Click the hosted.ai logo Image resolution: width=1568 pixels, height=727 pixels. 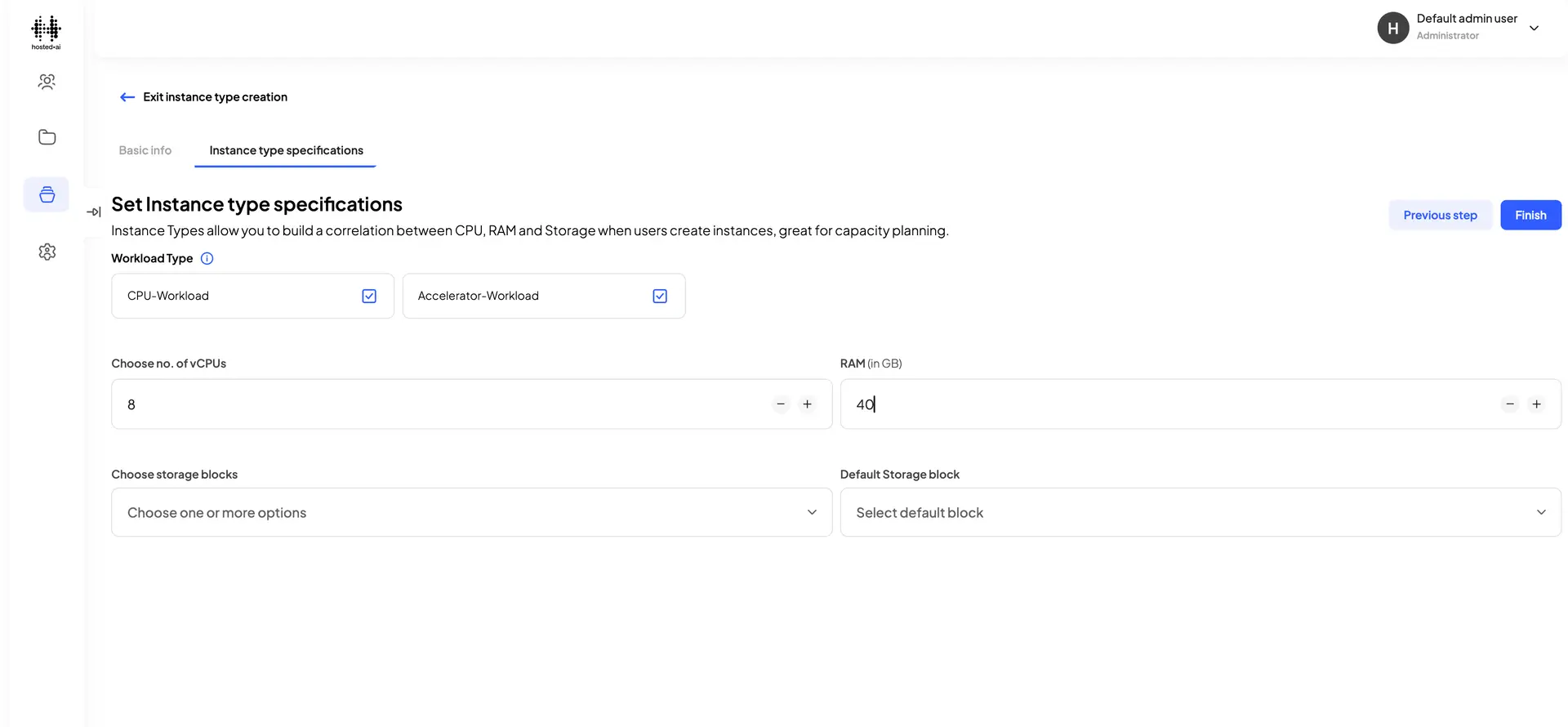pos(47,33)
